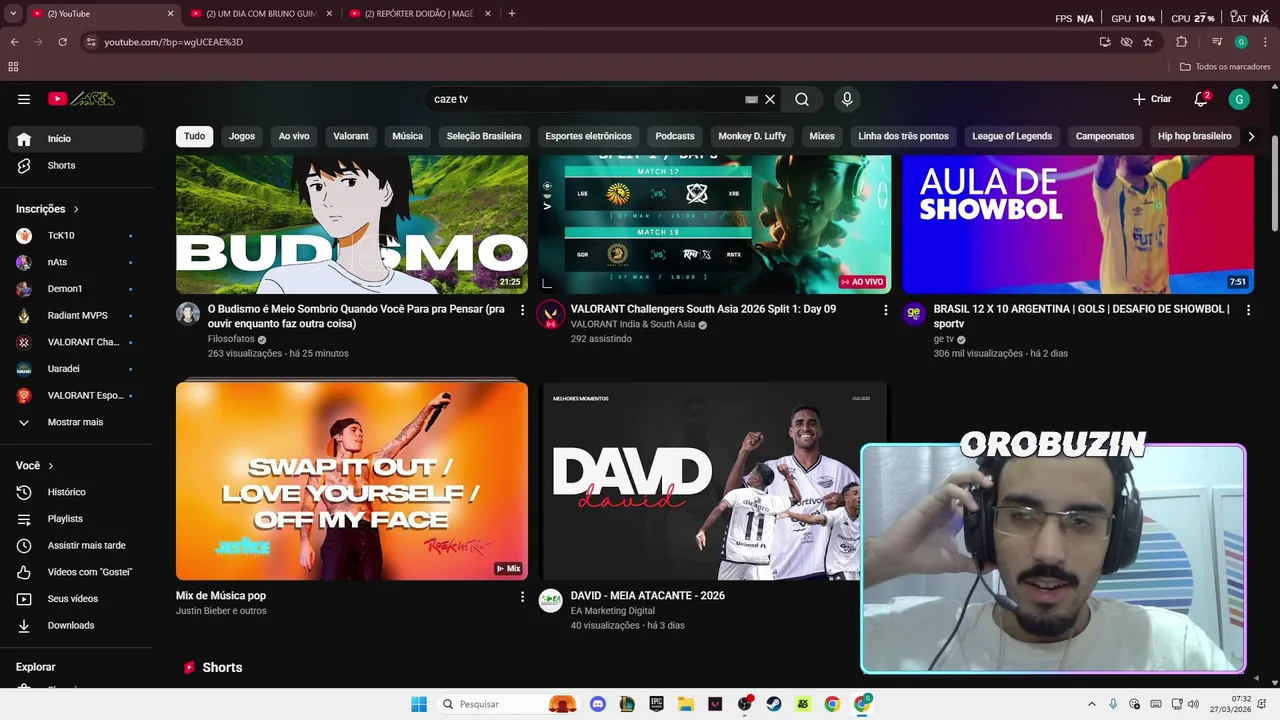This screenshot has height=720, width=1280.
Task: Click the install app icon in address bar
Action: point(1105,42)
